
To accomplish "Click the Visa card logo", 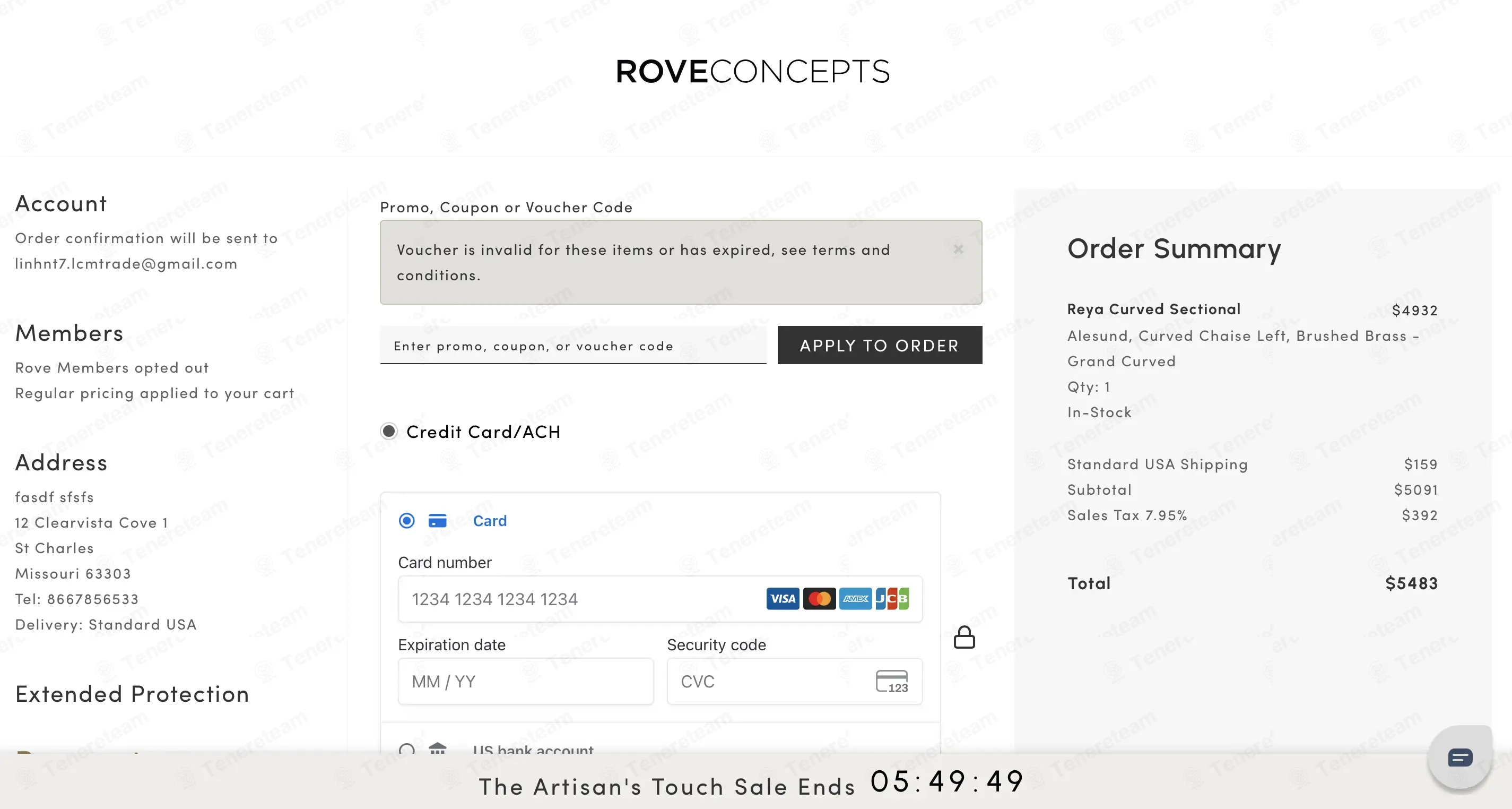I will 783,599.
